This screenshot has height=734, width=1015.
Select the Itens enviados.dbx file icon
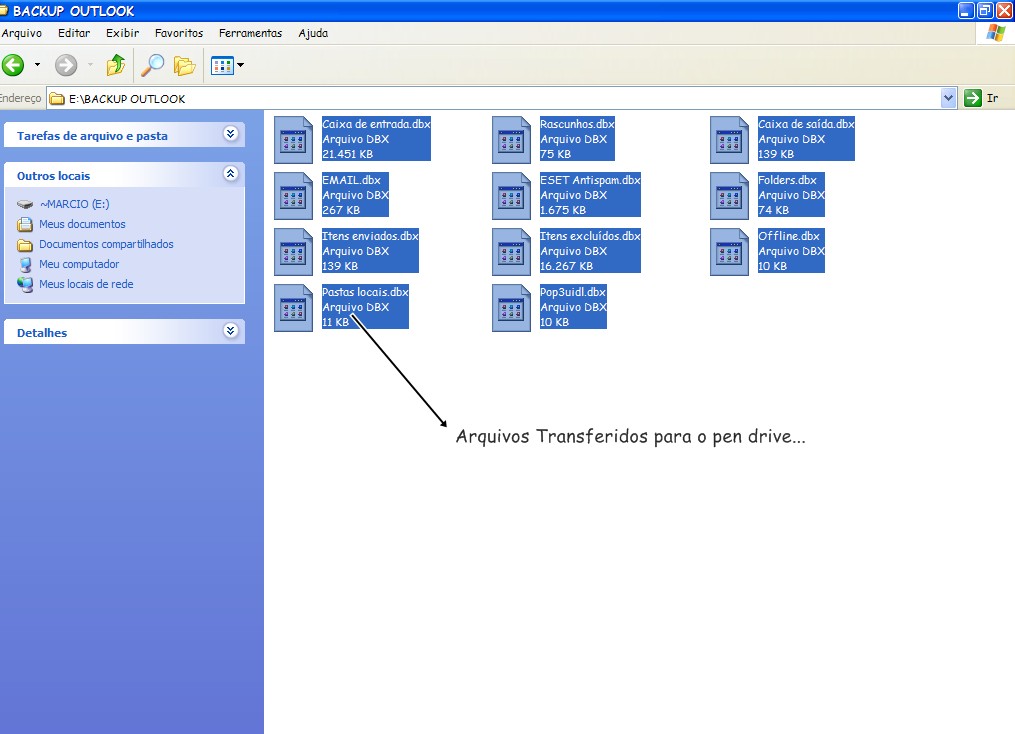pyautogui.click(x=293, y=252)
